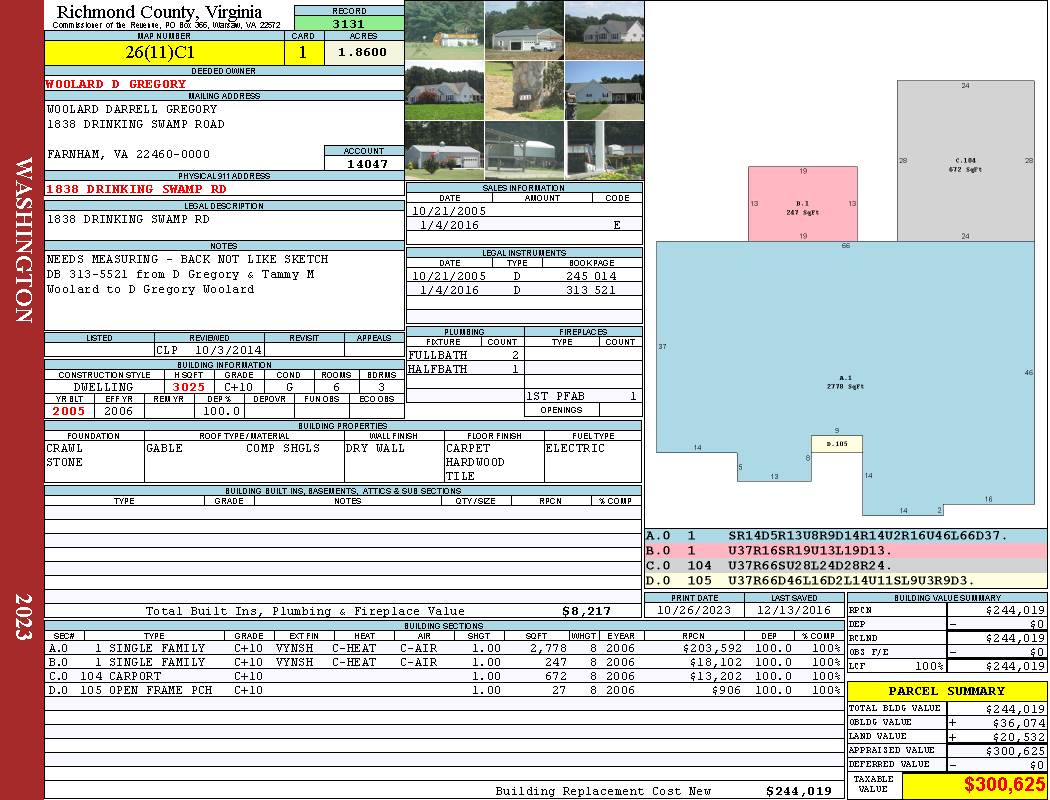1050x800 pixels.
Task: Click the red TAXABLE VALUE $300,625
Action: [x=1004, y=785]
